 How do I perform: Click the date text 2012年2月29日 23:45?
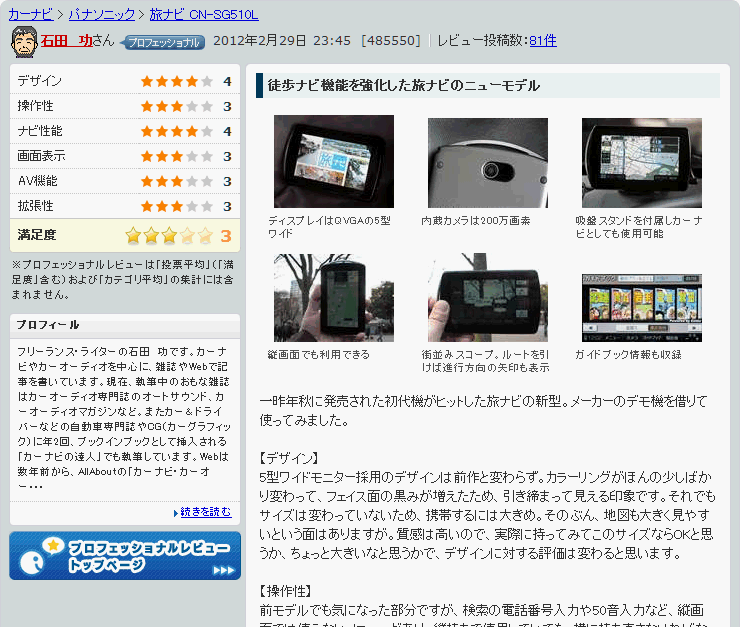[282, 41]
